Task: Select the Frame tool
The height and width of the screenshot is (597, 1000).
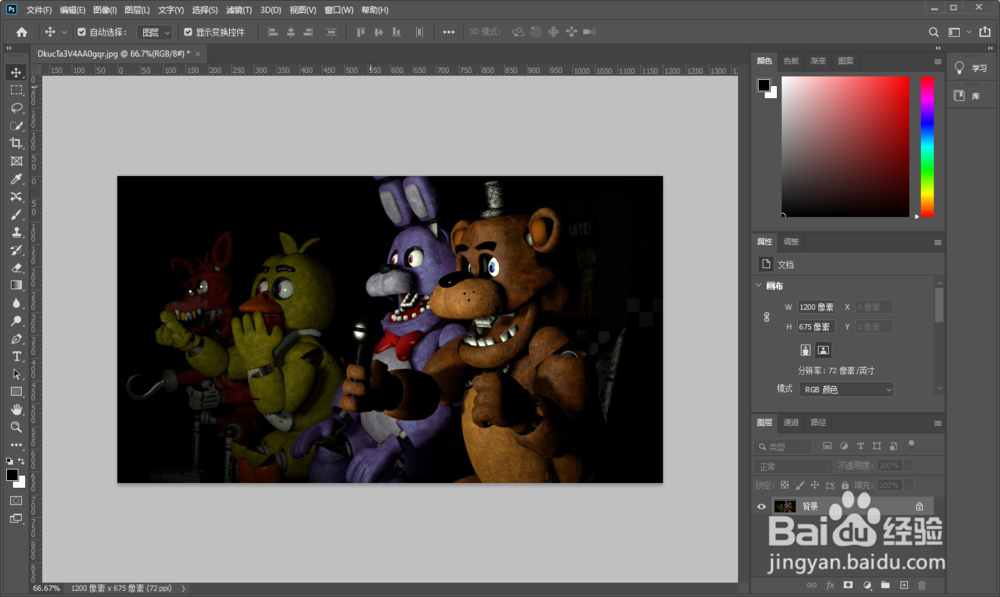Action: (x=16, y=161)
